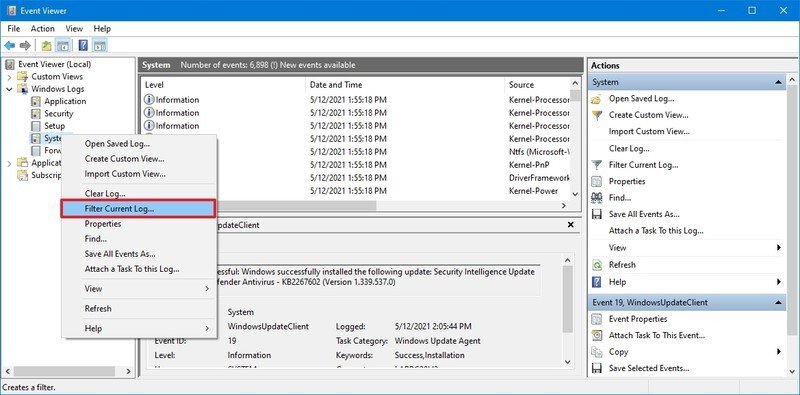Click Clear Log in the Actions pane

pyautogui.click(x=629, y=149)
